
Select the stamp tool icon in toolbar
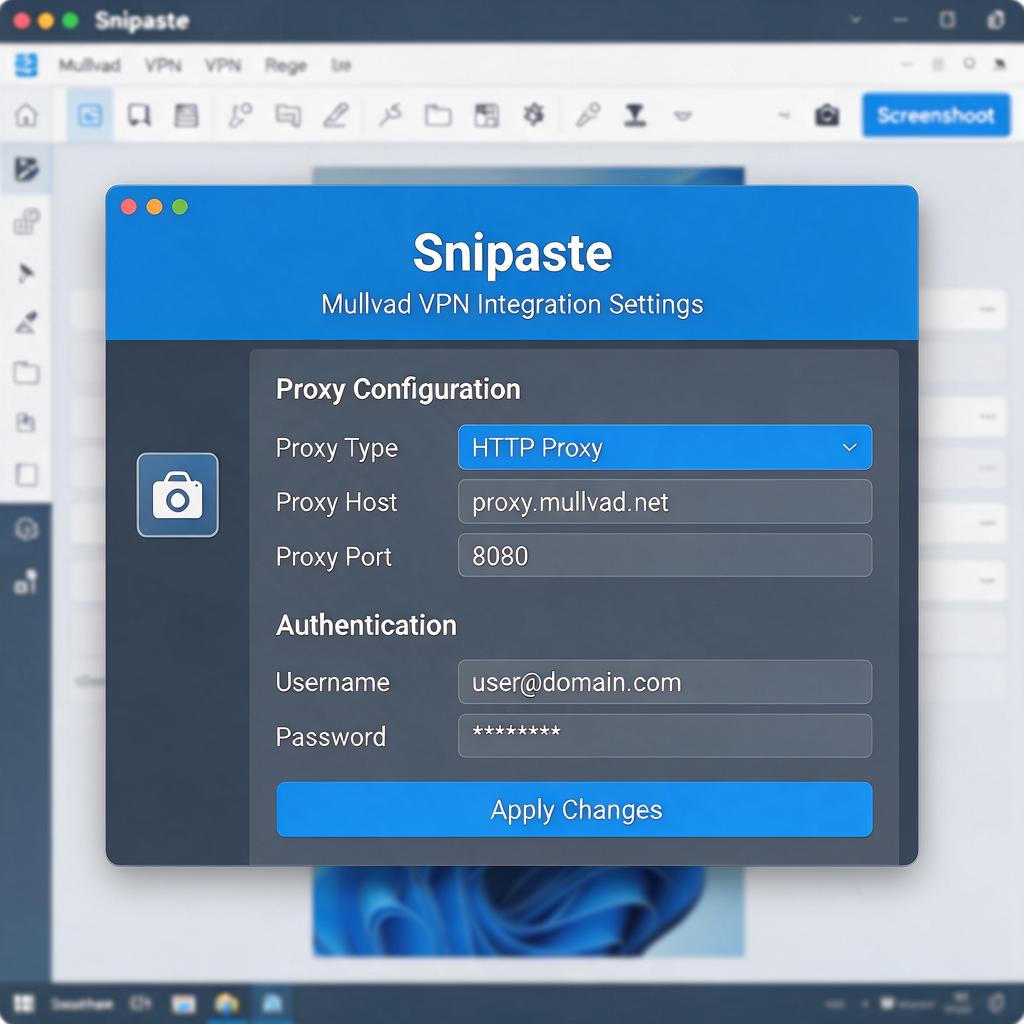click(635, 116)
